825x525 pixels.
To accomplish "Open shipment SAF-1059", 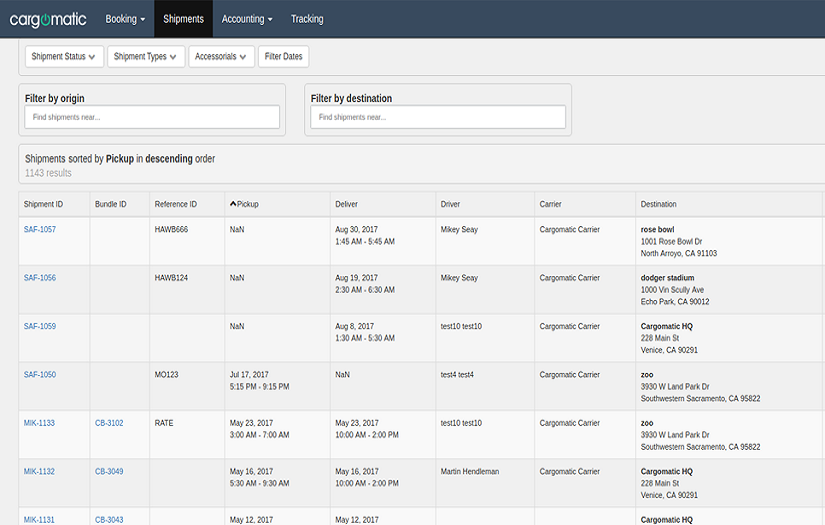I will [39, 326].
